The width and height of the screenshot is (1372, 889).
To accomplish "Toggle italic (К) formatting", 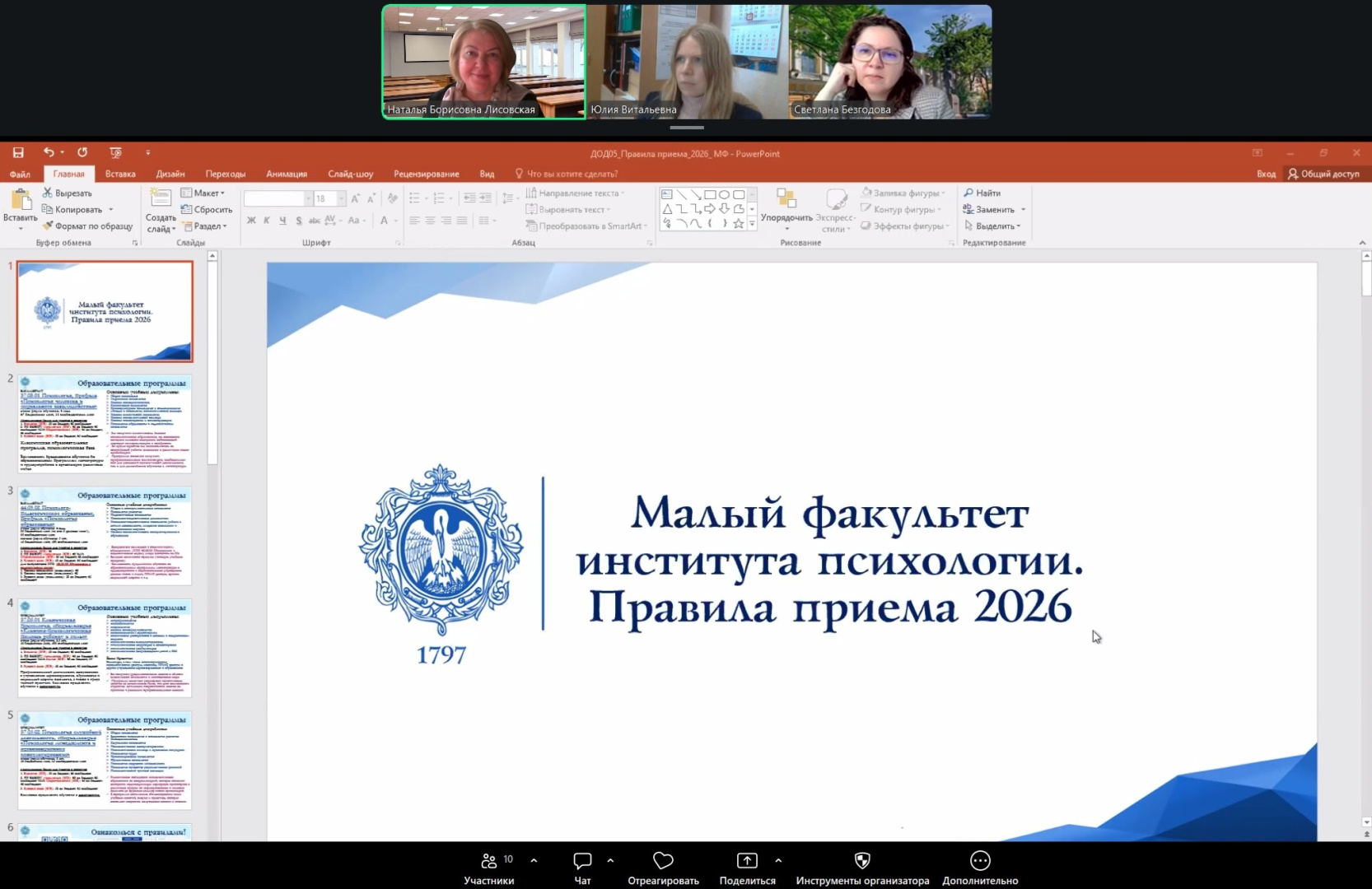I will click(x=266, y=221).
